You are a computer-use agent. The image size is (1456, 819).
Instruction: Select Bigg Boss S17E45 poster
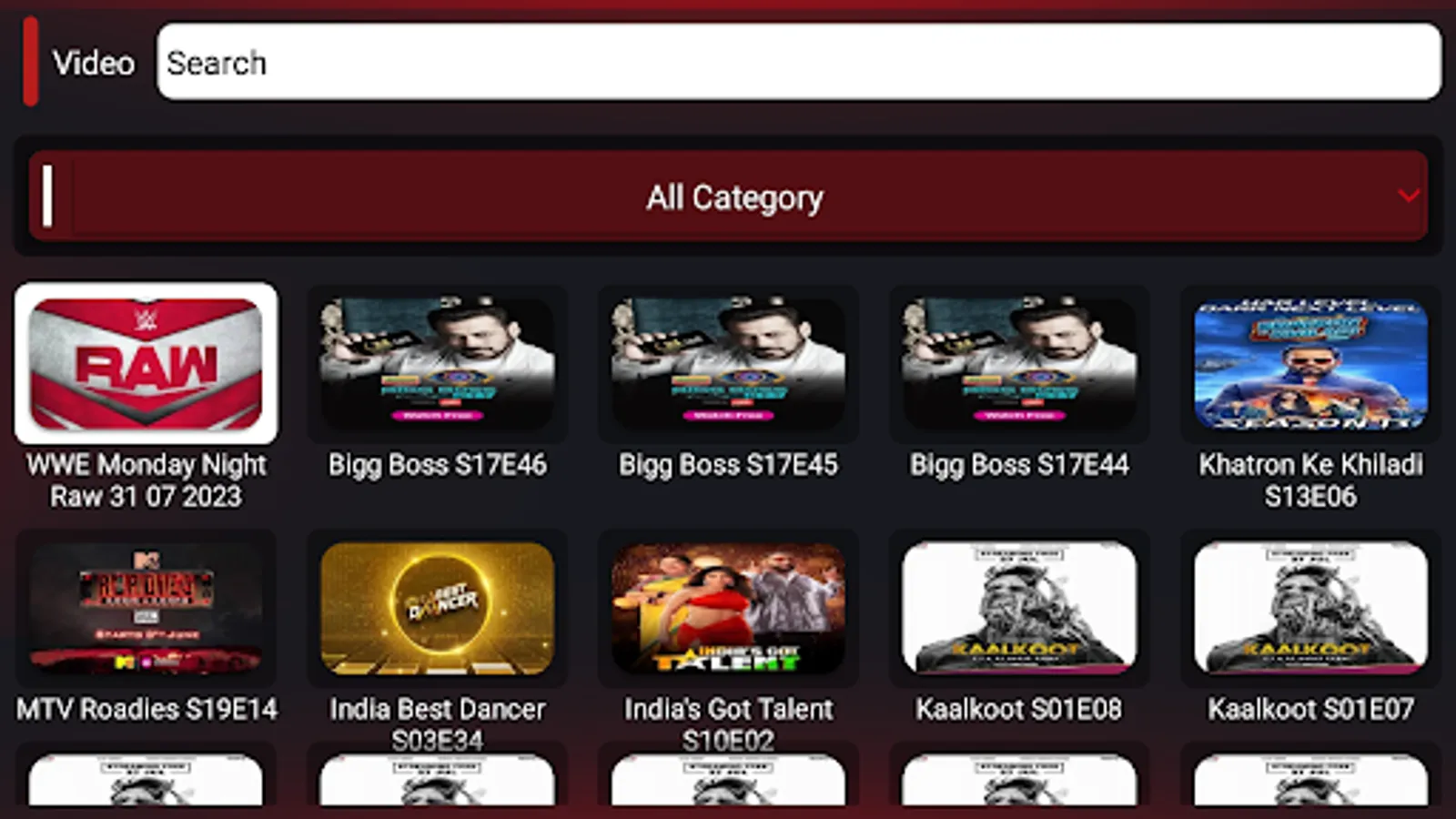pyautogui.click(x=728, y=363)
